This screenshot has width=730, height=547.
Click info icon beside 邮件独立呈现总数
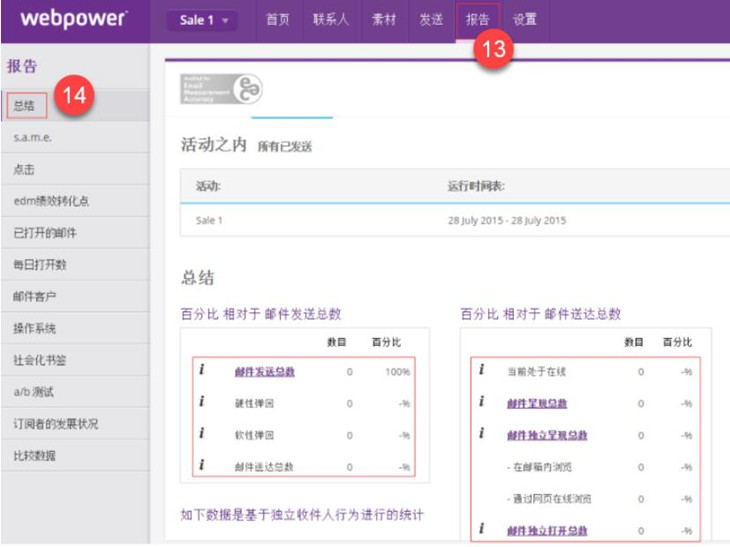[482, 433]
